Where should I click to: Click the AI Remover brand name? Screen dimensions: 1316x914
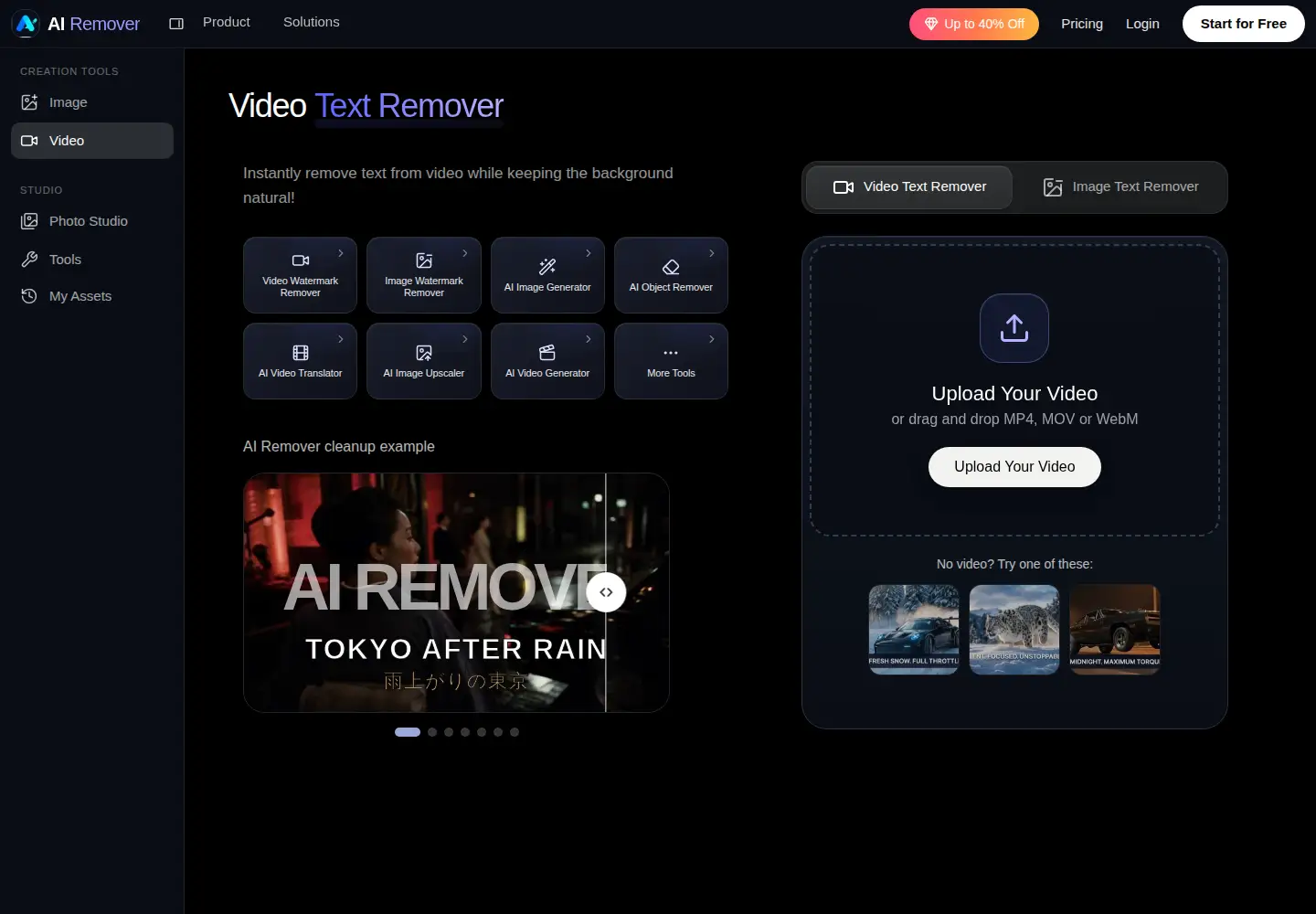click(93, 24)
